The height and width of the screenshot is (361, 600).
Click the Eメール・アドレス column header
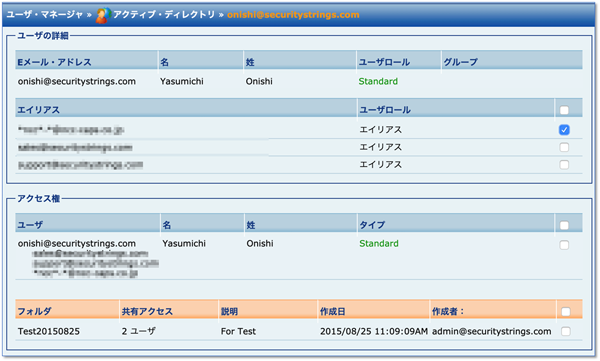click(54, 62)
